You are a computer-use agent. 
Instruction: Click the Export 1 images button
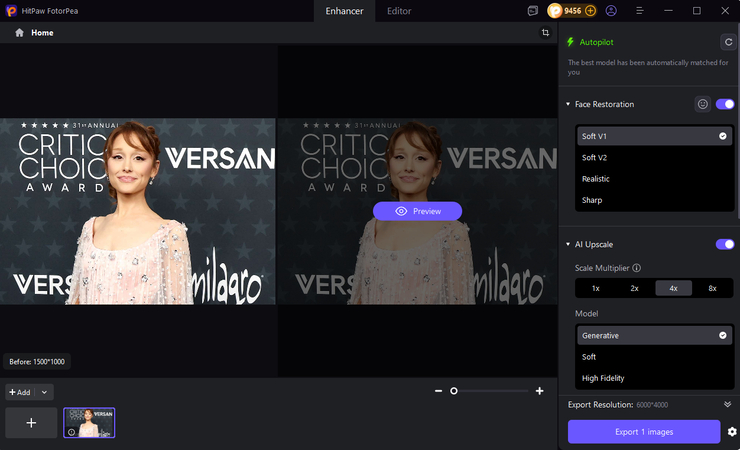(644, 432)
